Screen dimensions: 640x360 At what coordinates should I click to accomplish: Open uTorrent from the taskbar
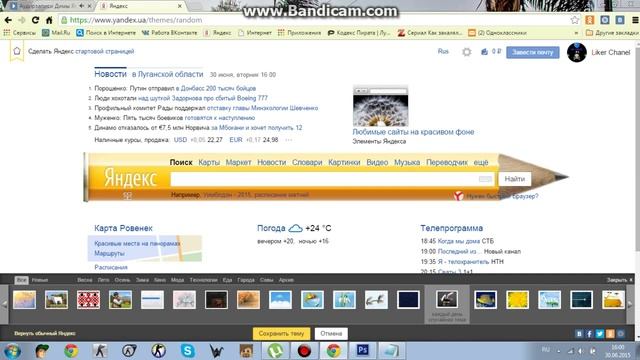[276, 351]
